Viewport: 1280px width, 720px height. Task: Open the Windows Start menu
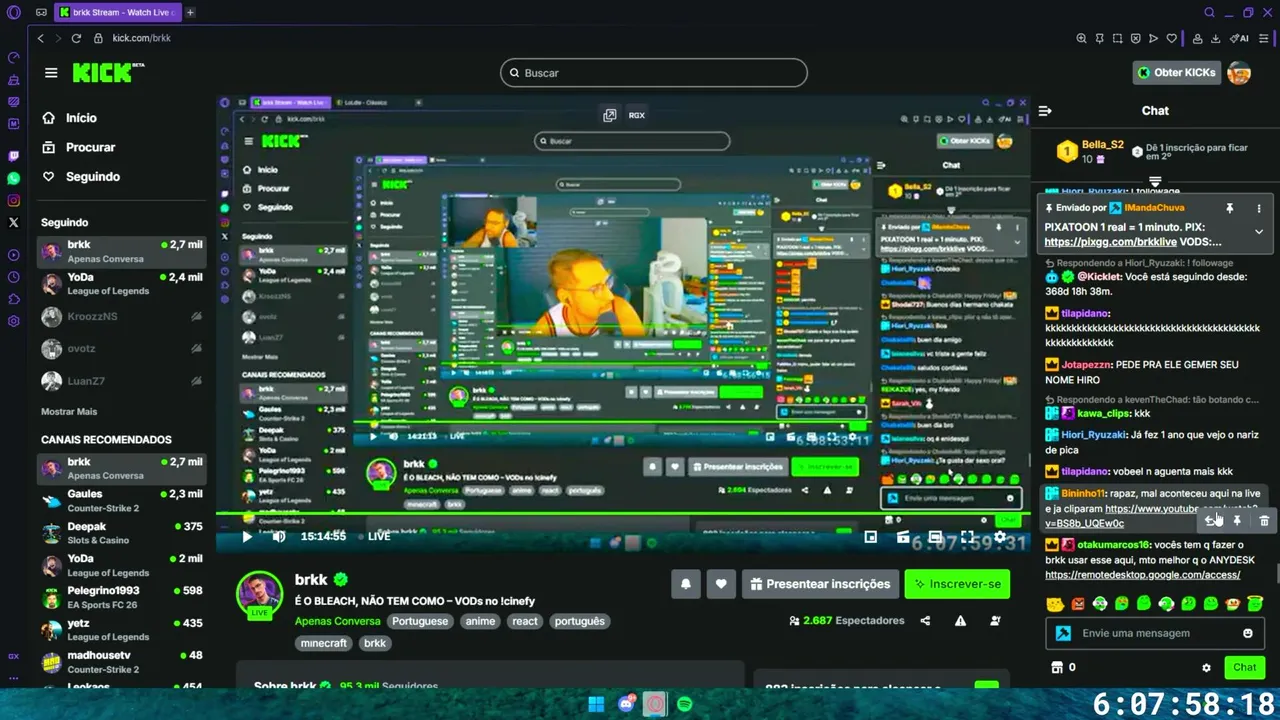(x=596, y=704)
